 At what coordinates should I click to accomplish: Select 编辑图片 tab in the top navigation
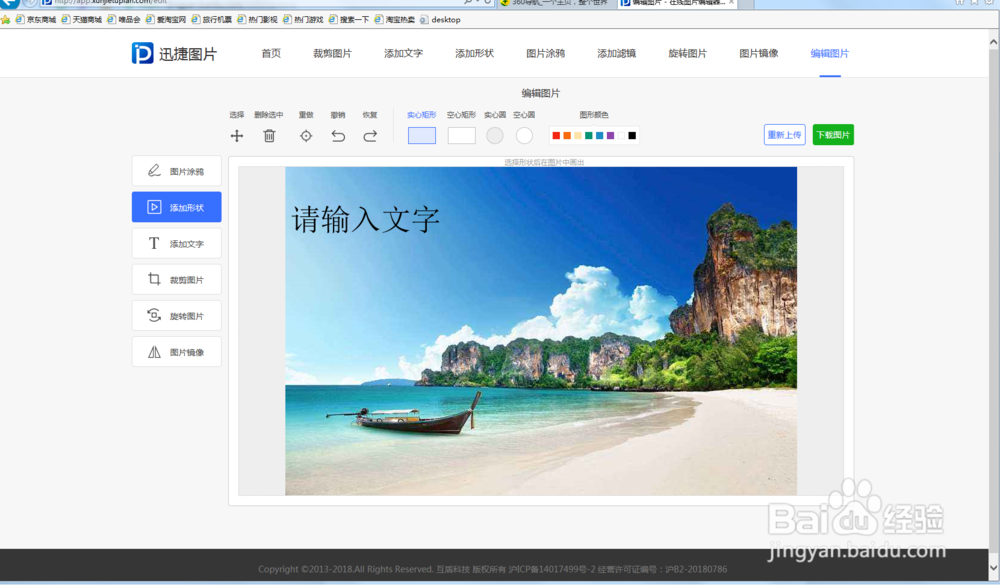pyautogui.click(x=830, y=54)
